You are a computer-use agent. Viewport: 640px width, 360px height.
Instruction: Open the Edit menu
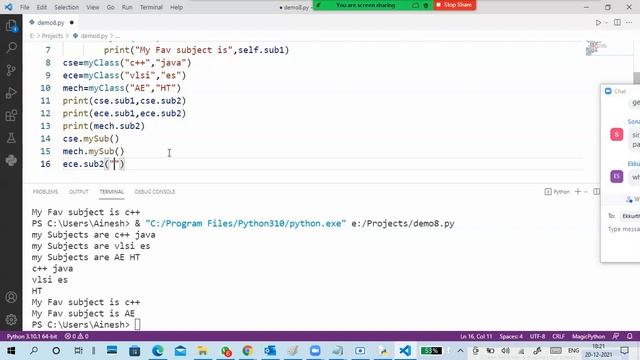[x=42, y=7]
